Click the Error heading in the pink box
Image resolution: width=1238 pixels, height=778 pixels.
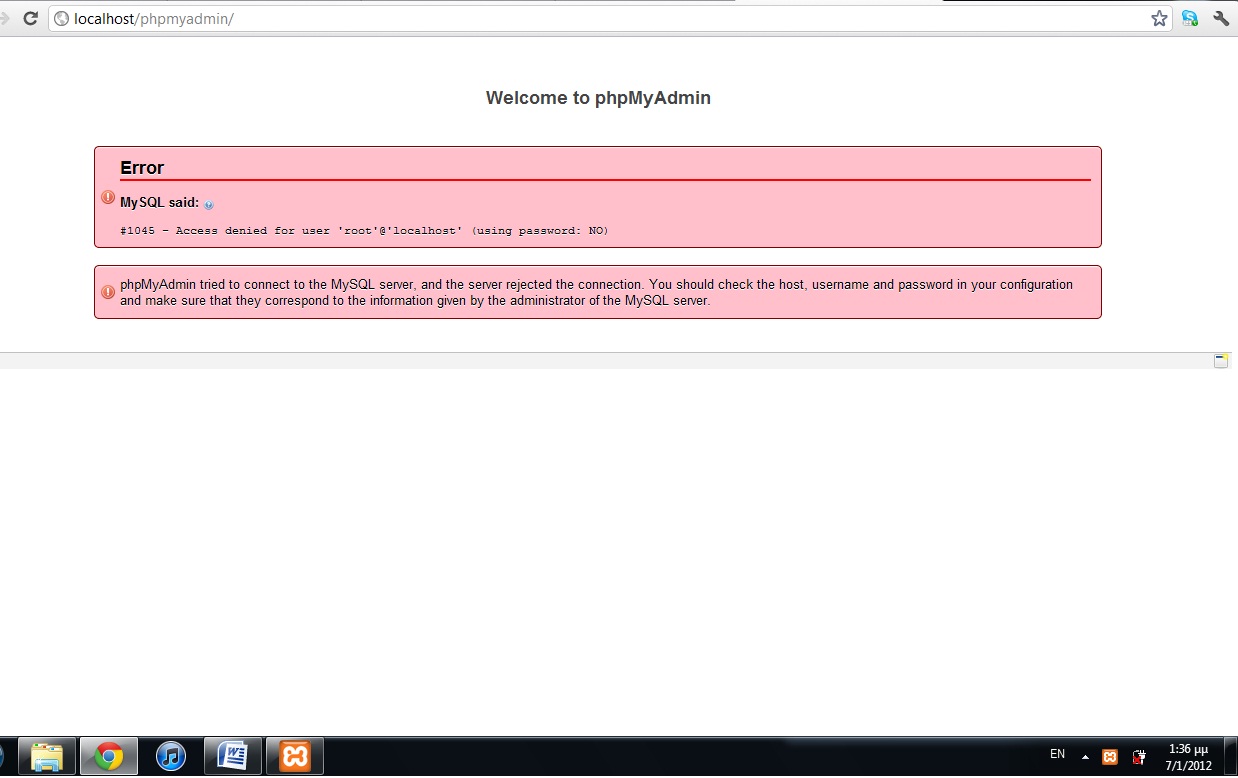pos(142,167)
